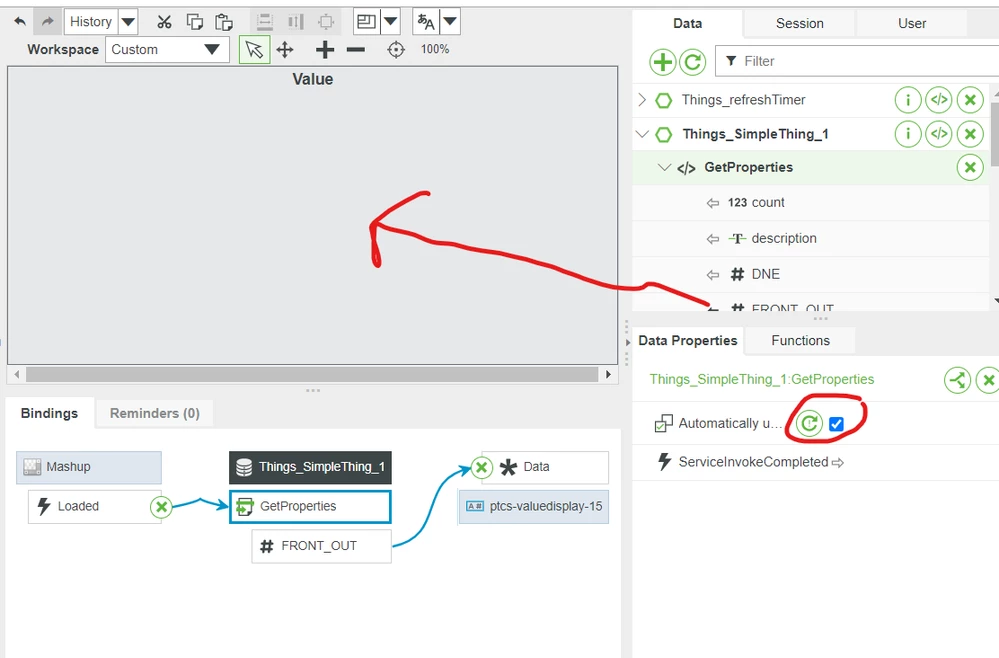999x658 pixels.
Task: Click the green show bindings share icon
Action: [957, 381]
